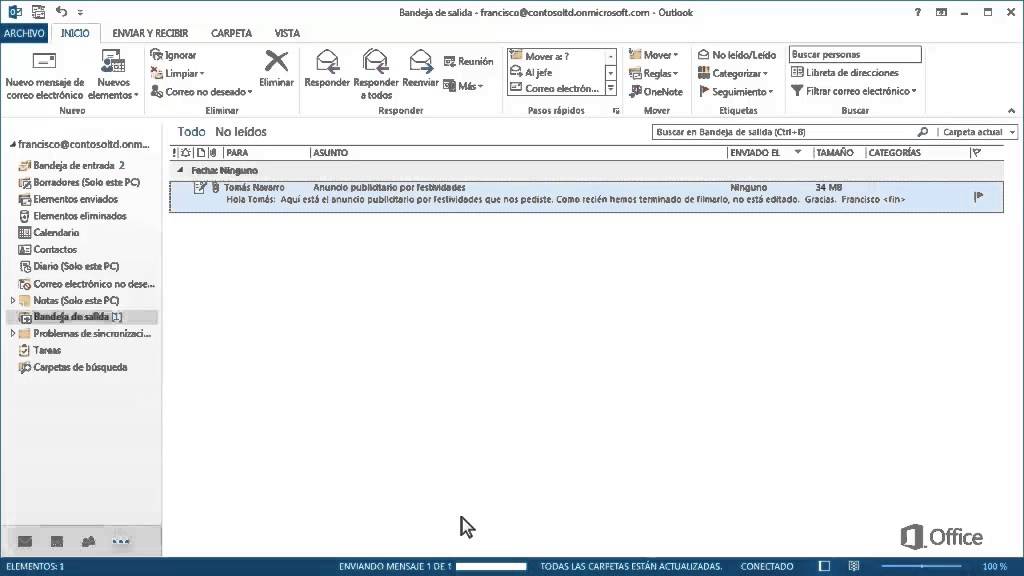Open the Pasos rápidos dialog launcher
The width and height of the screenshot is (1024, 576).
tap(616, 111)
